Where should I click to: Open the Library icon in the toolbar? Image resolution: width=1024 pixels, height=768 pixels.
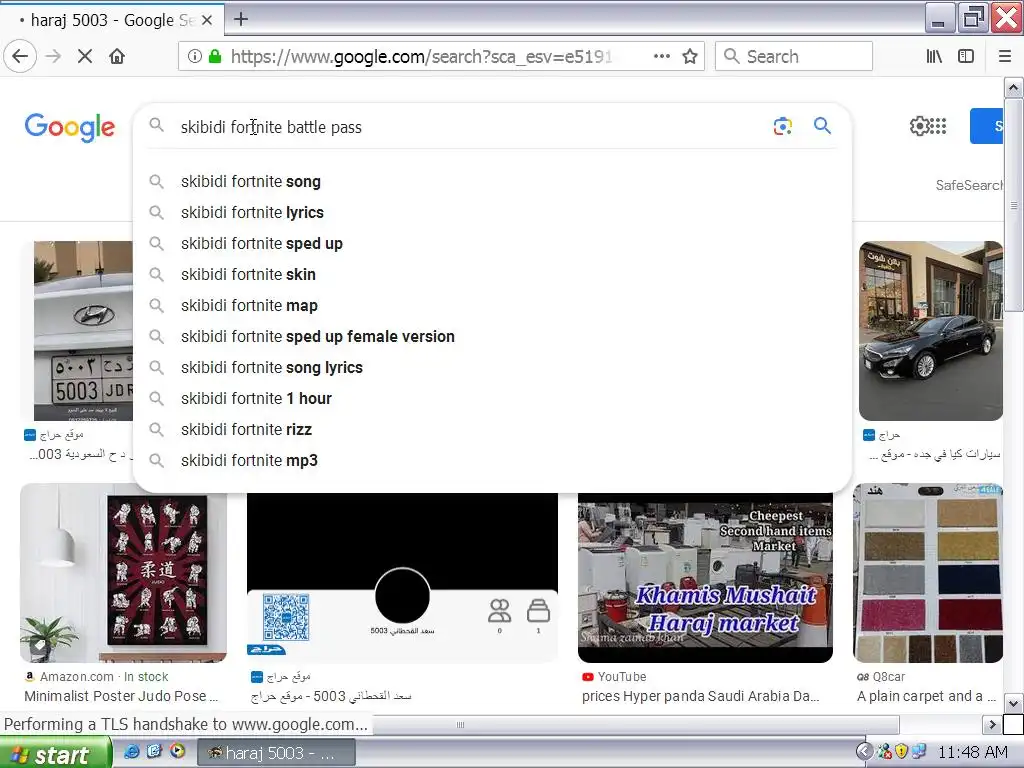tap(934, 56)
